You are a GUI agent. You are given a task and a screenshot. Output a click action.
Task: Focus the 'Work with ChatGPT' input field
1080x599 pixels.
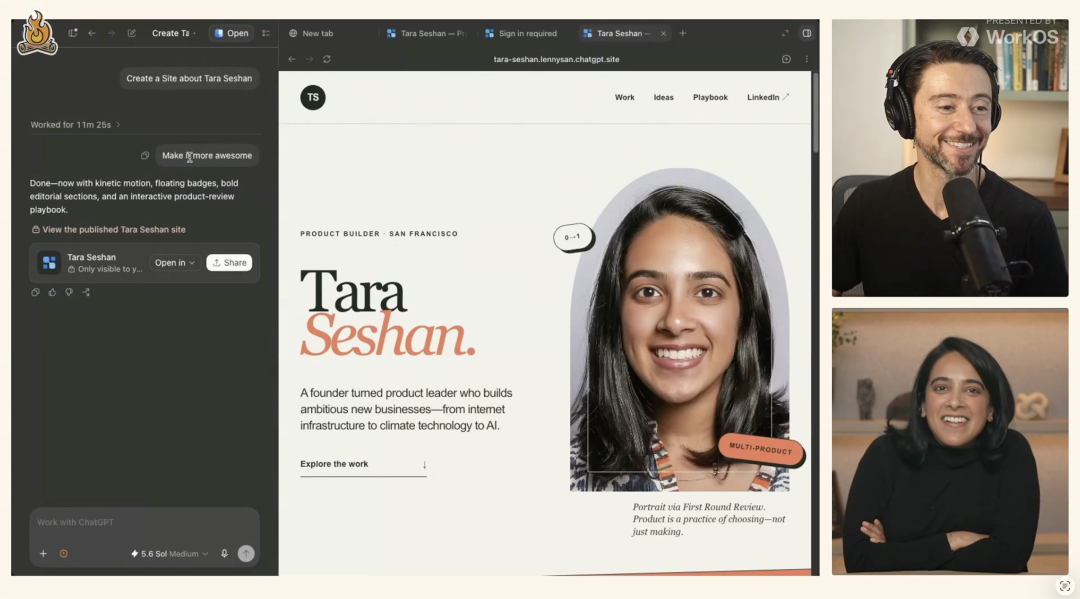coord(144,522)
